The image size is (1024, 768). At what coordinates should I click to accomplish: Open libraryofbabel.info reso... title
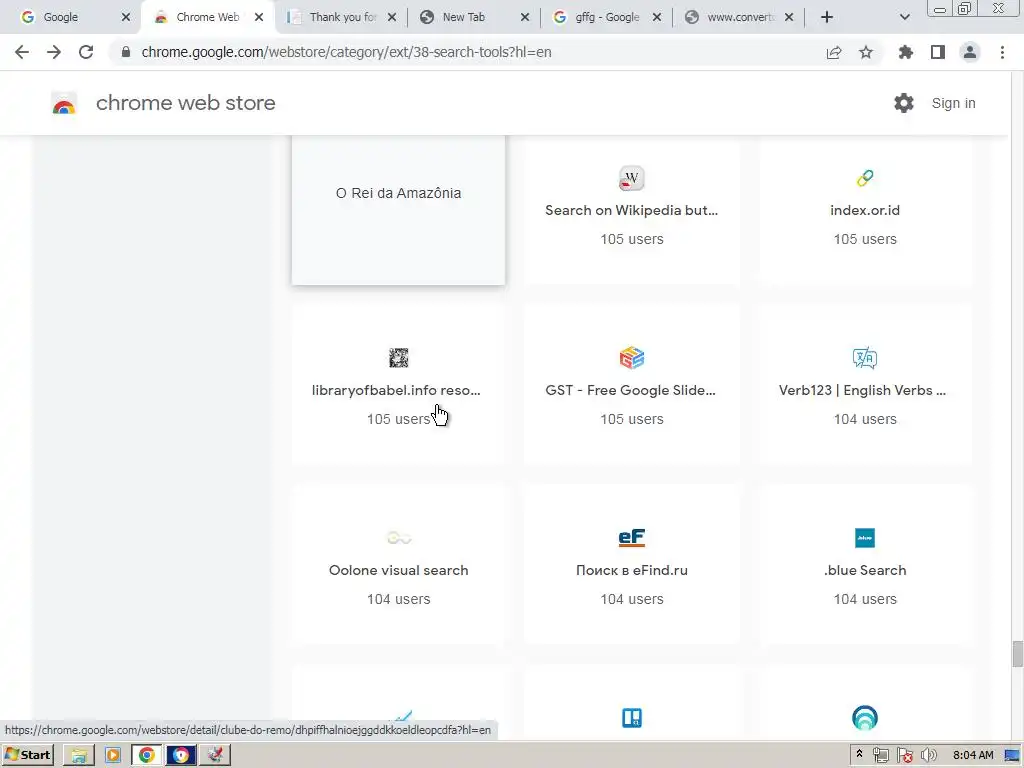396,391
